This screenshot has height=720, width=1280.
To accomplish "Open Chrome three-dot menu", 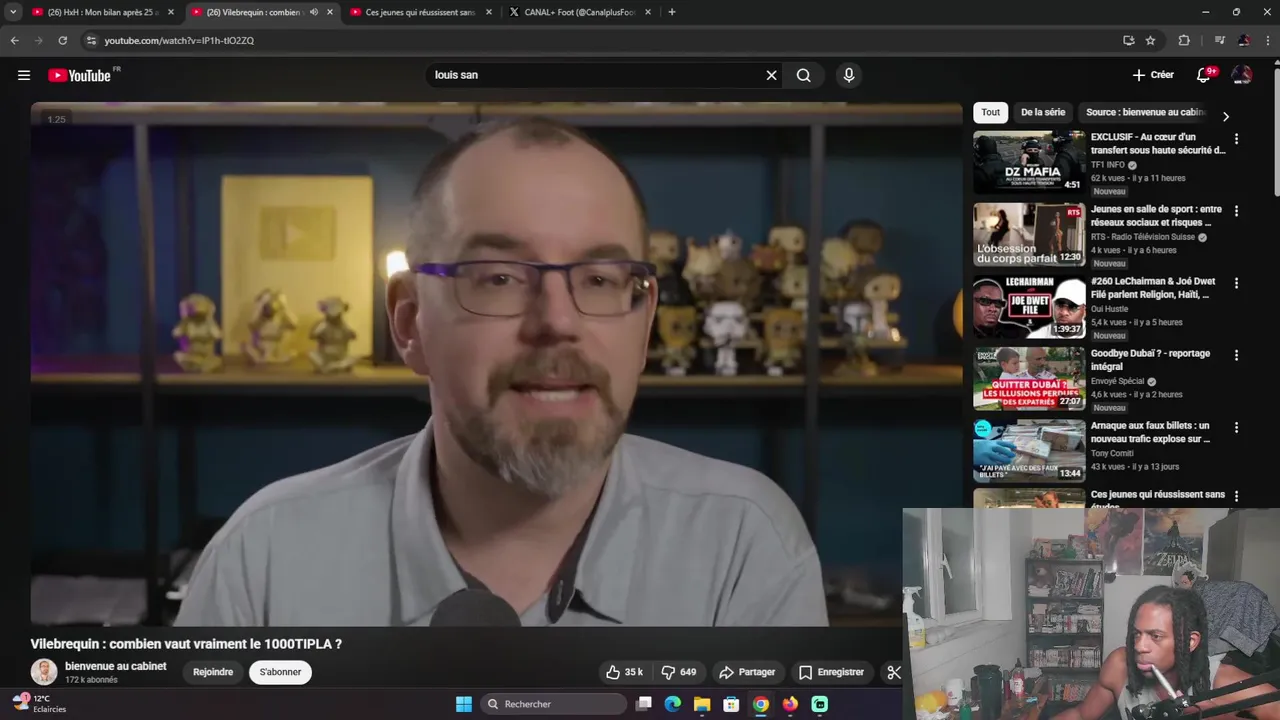I will [1268, 40].
